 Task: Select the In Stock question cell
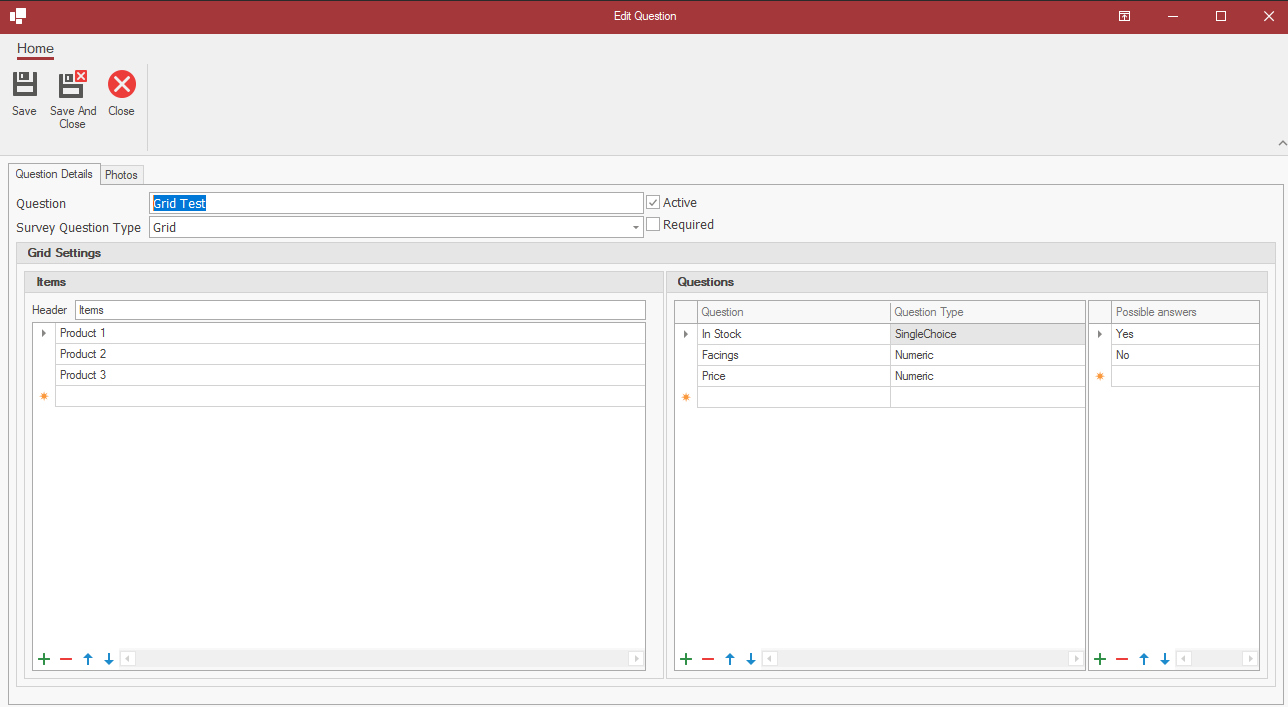click(x=794, y=334)
